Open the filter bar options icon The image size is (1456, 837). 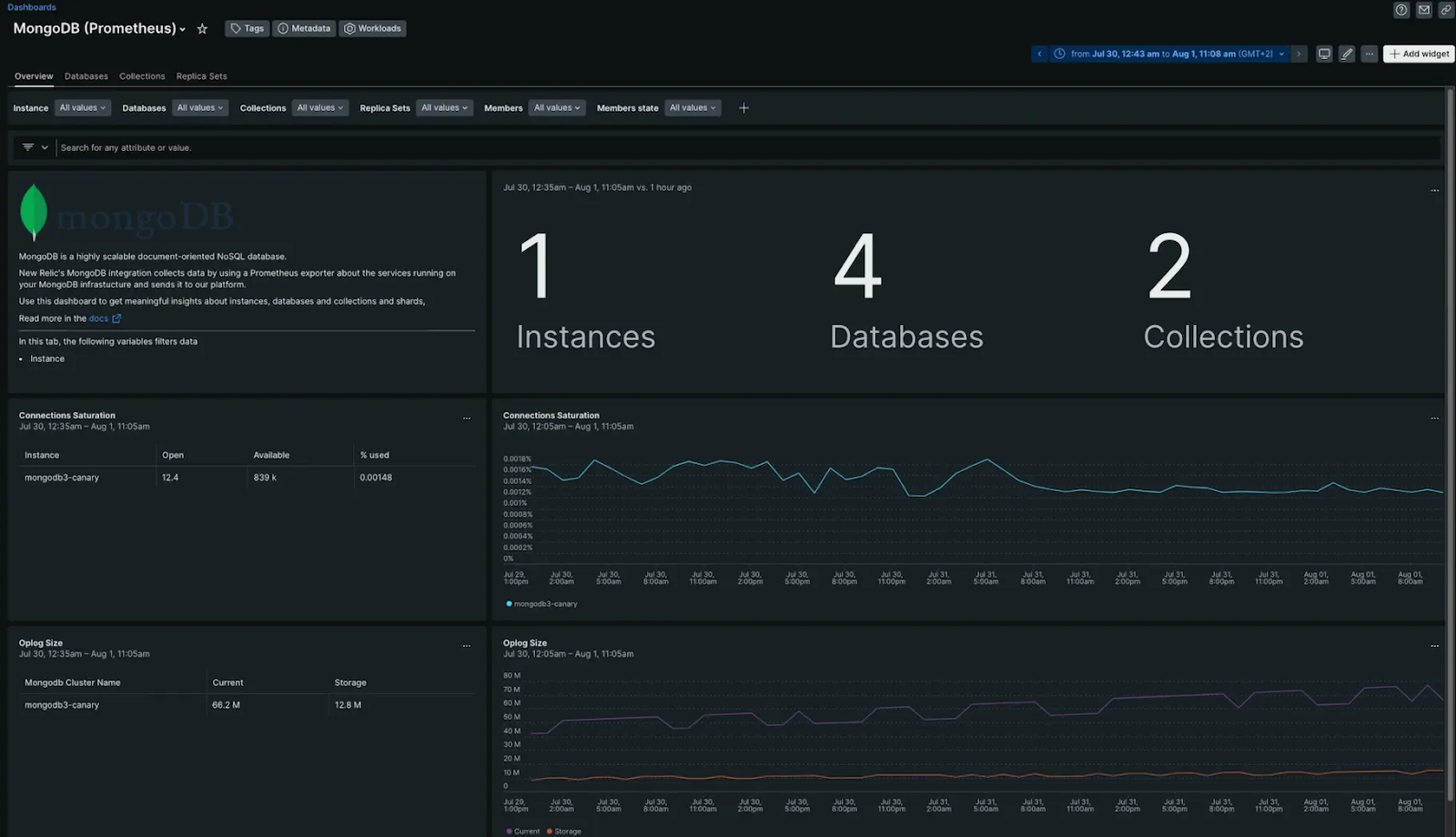pos(34,147)
